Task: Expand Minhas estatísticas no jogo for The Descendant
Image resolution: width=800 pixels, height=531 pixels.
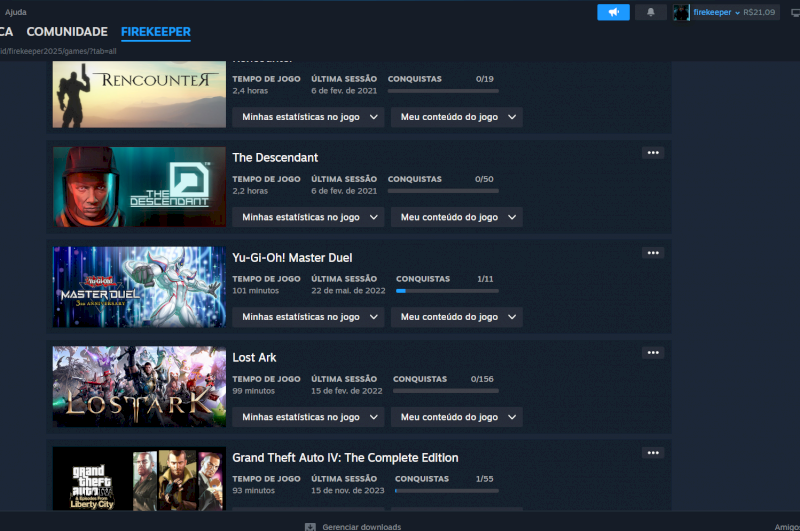Action: (308, 217)
